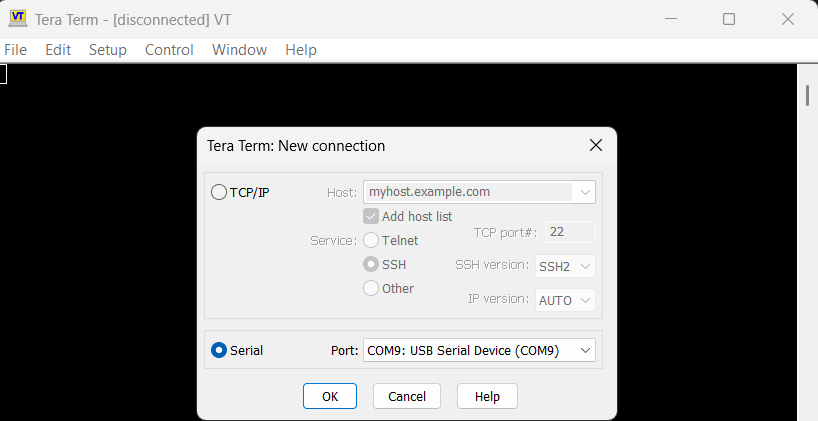Open the Control menu

(x=169, y=50)
